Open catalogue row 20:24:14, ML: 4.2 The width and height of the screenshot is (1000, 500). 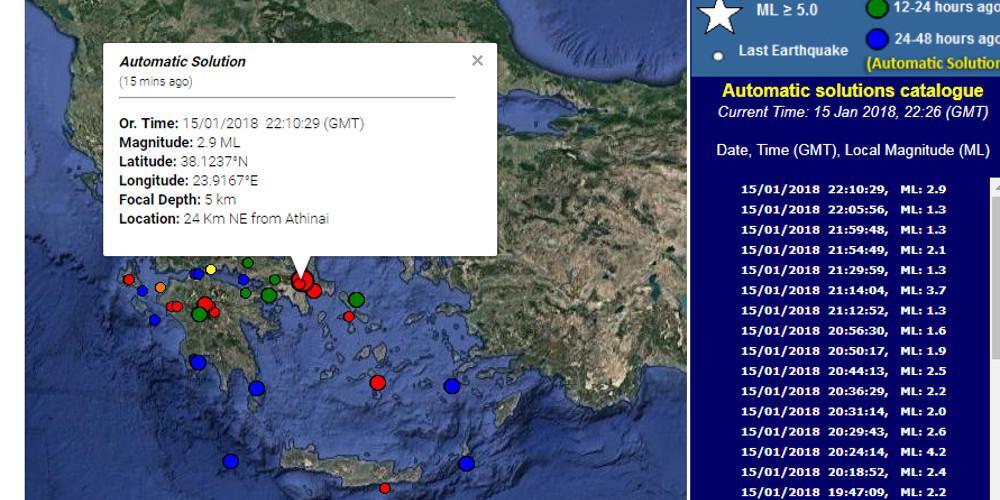pos(843,452)
